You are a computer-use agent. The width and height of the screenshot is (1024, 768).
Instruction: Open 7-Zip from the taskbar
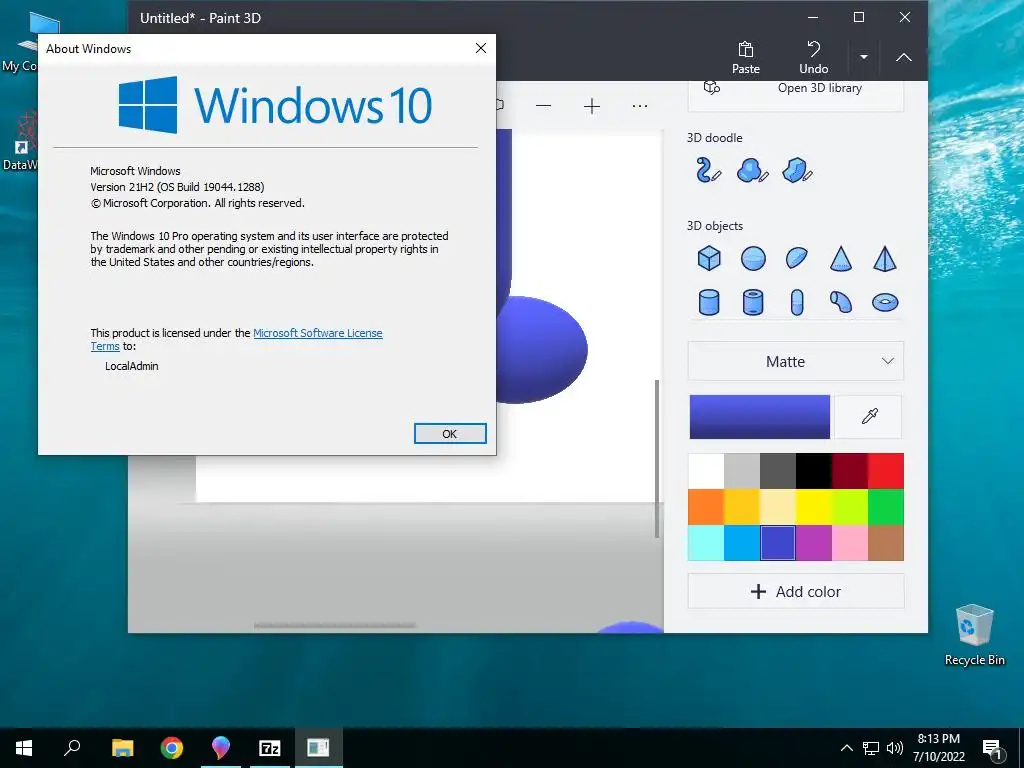tap(270, 748)
